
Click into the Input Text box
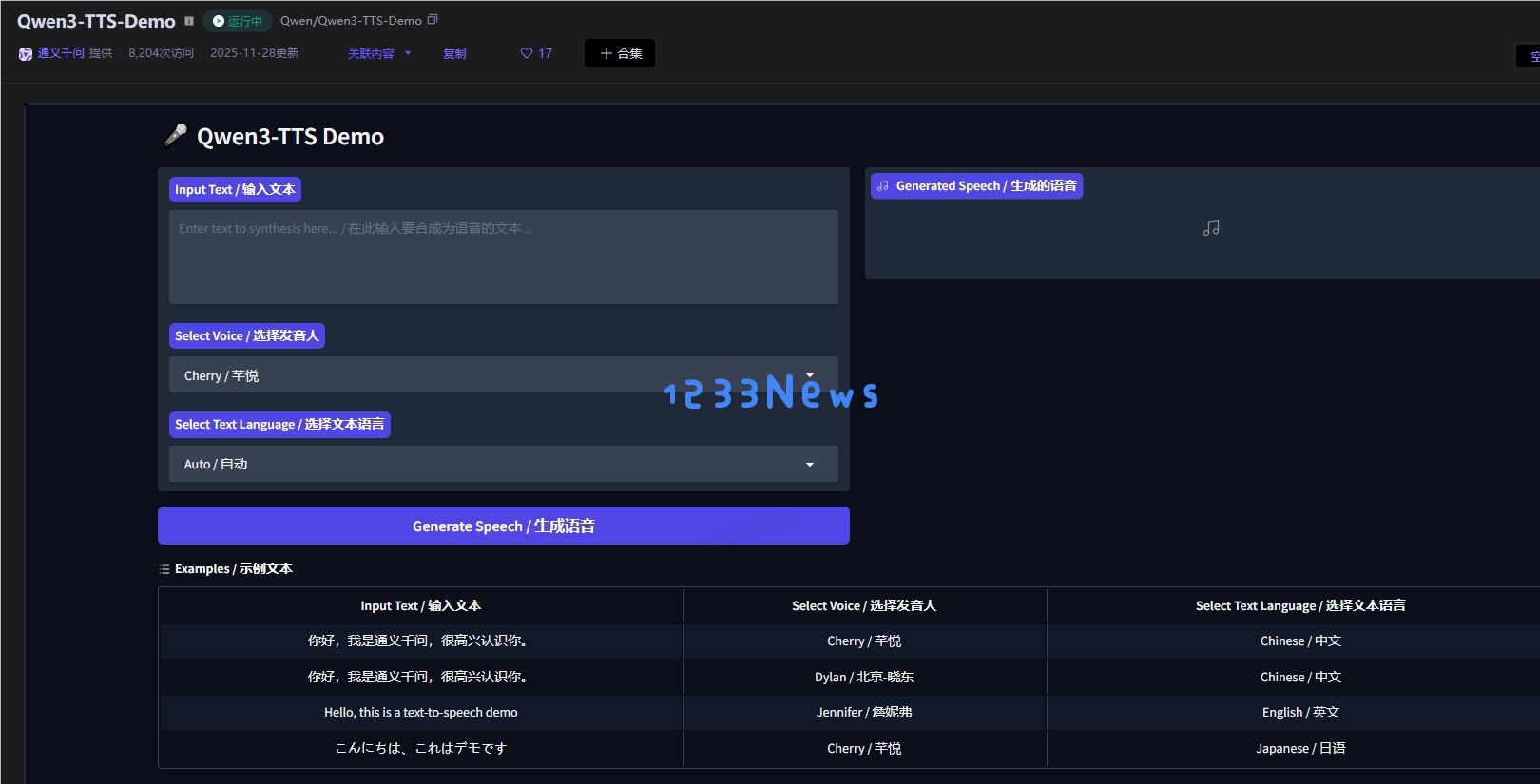pos(503,257)
